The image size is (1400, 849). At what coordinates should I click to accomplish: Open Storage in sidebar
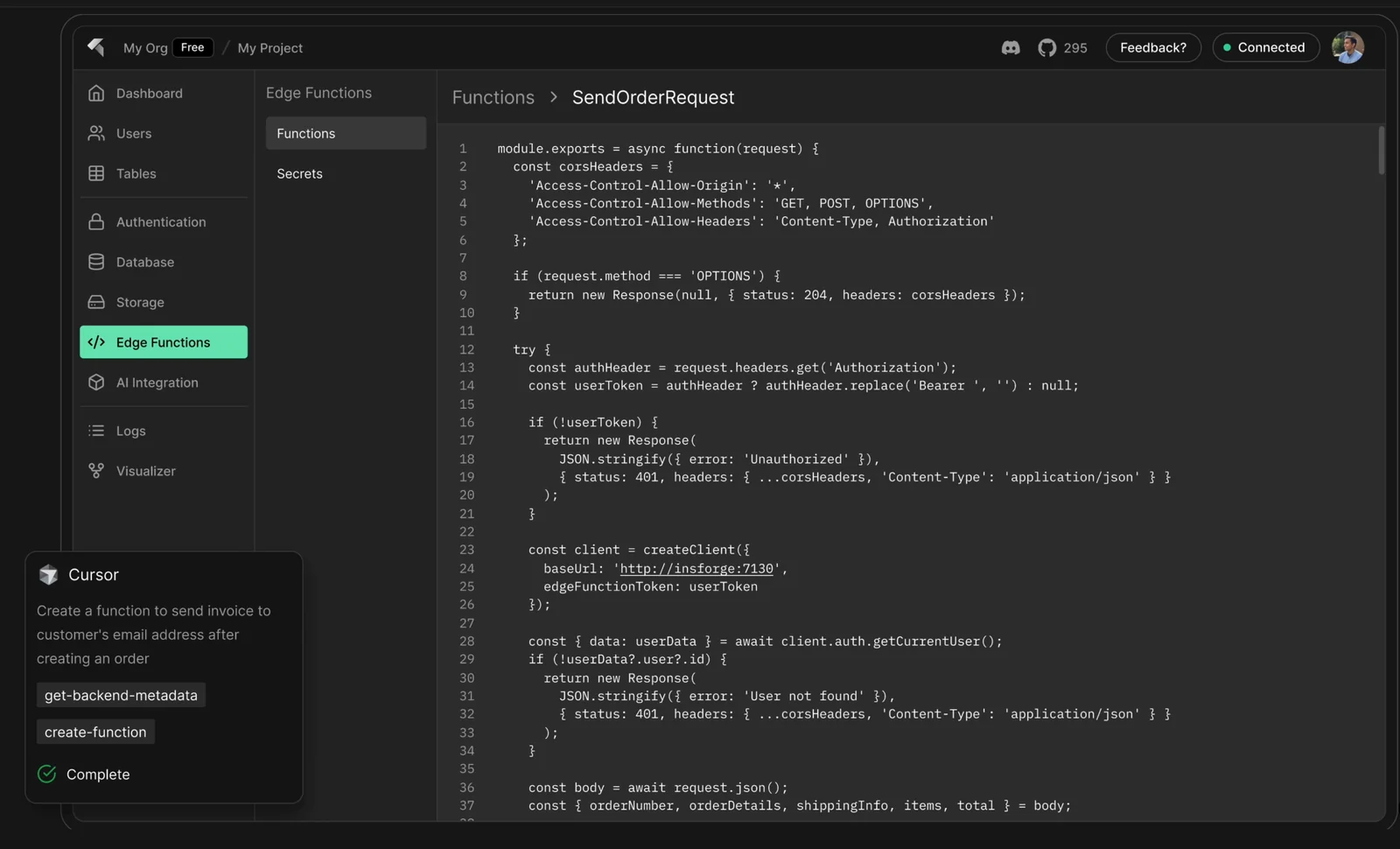pos(140,303)
